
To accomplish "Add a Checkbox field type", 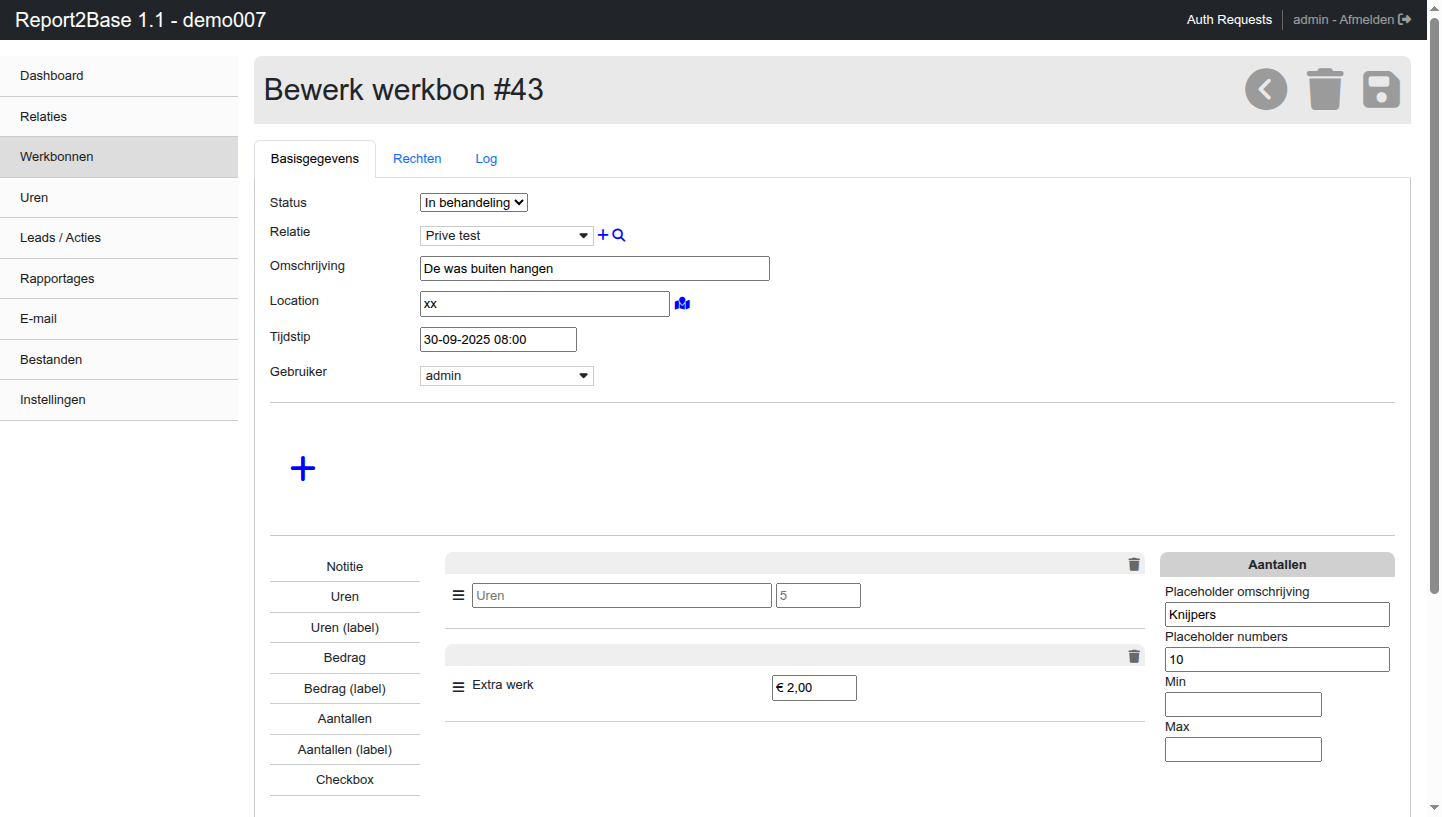I will [x=345, y=780].
